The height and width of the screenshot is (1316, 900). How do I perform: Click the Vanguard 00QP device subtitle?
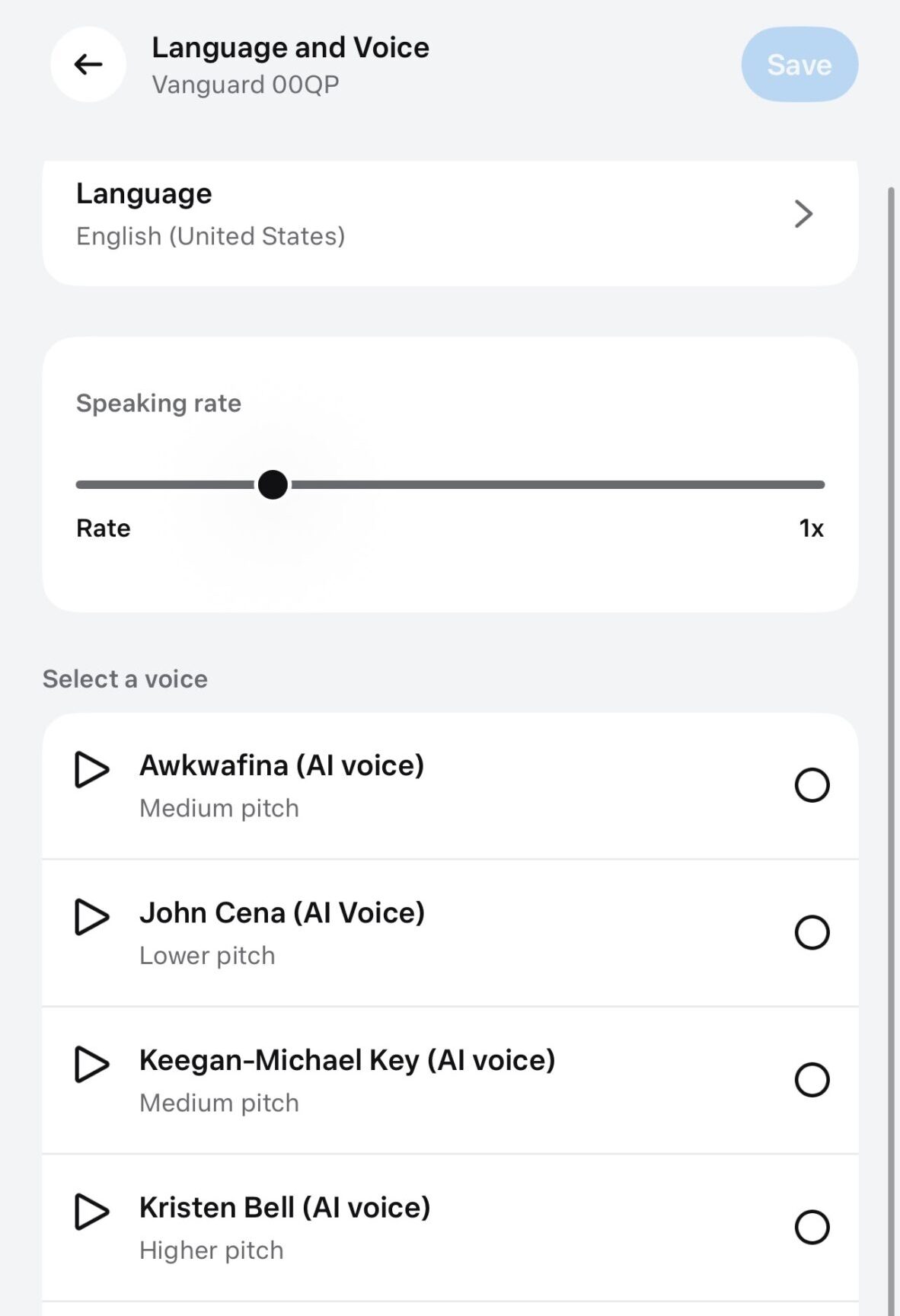tap(245, 85)
